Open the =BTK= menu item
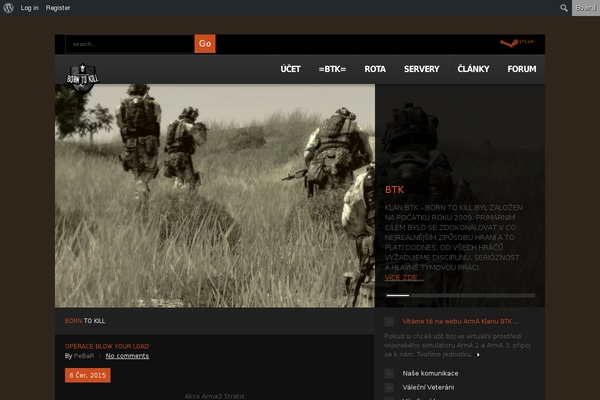This screenshot has height=400, width=600. tap(332, 69)
